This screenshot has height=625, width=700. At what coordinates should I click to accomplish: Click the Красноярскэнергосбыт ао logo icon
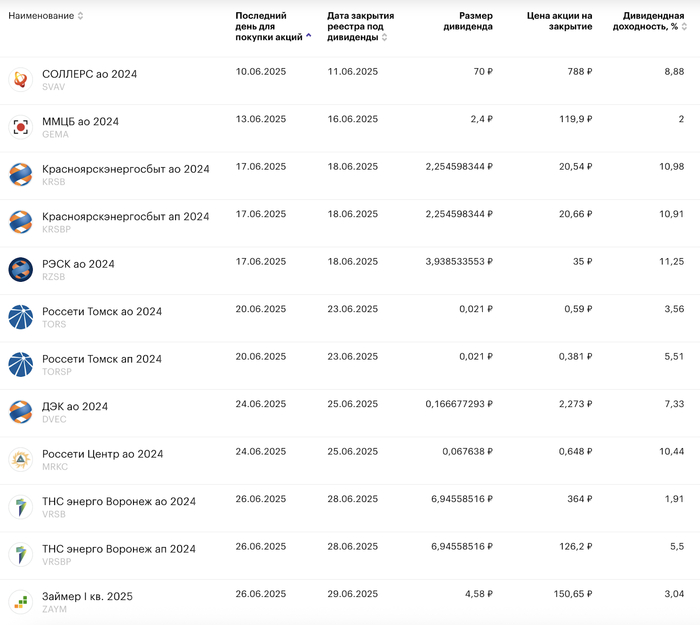(20, 175)
